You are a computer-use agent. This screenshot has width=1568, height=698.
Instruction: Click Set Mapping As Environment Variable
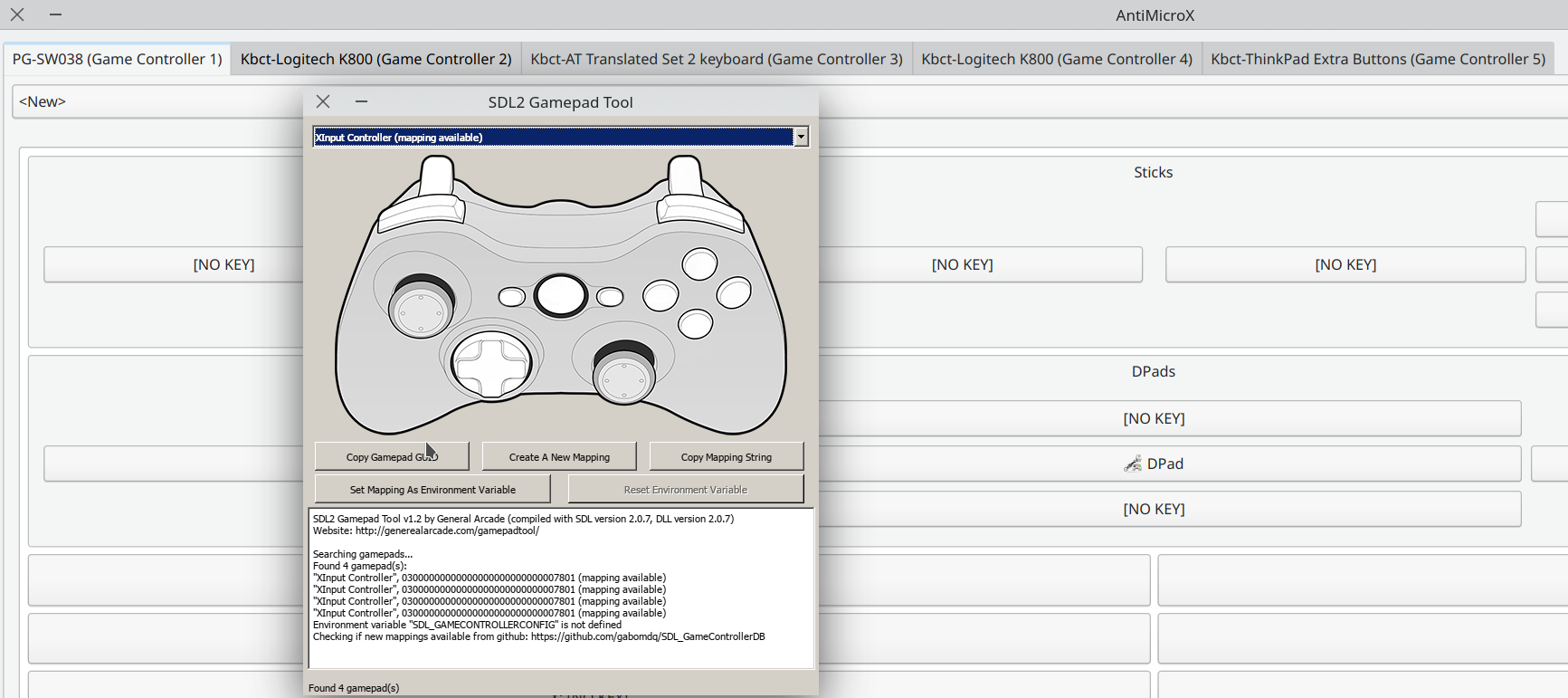[x=432, y=489]
